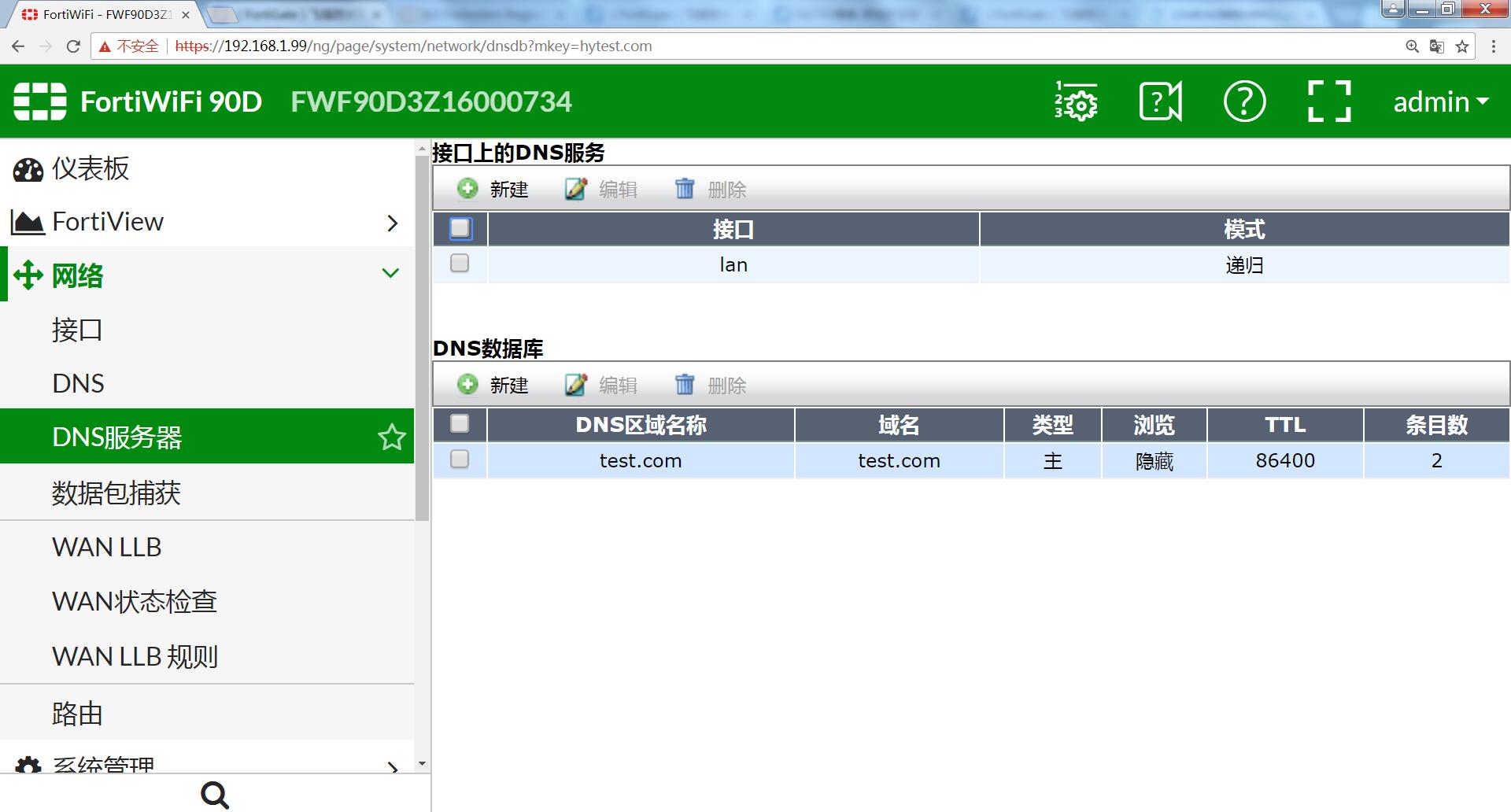Open the feature setup wizard gear icon
Image resolution: width=1511 pixels, height=812 pixels.
[x=1076, y=101]
